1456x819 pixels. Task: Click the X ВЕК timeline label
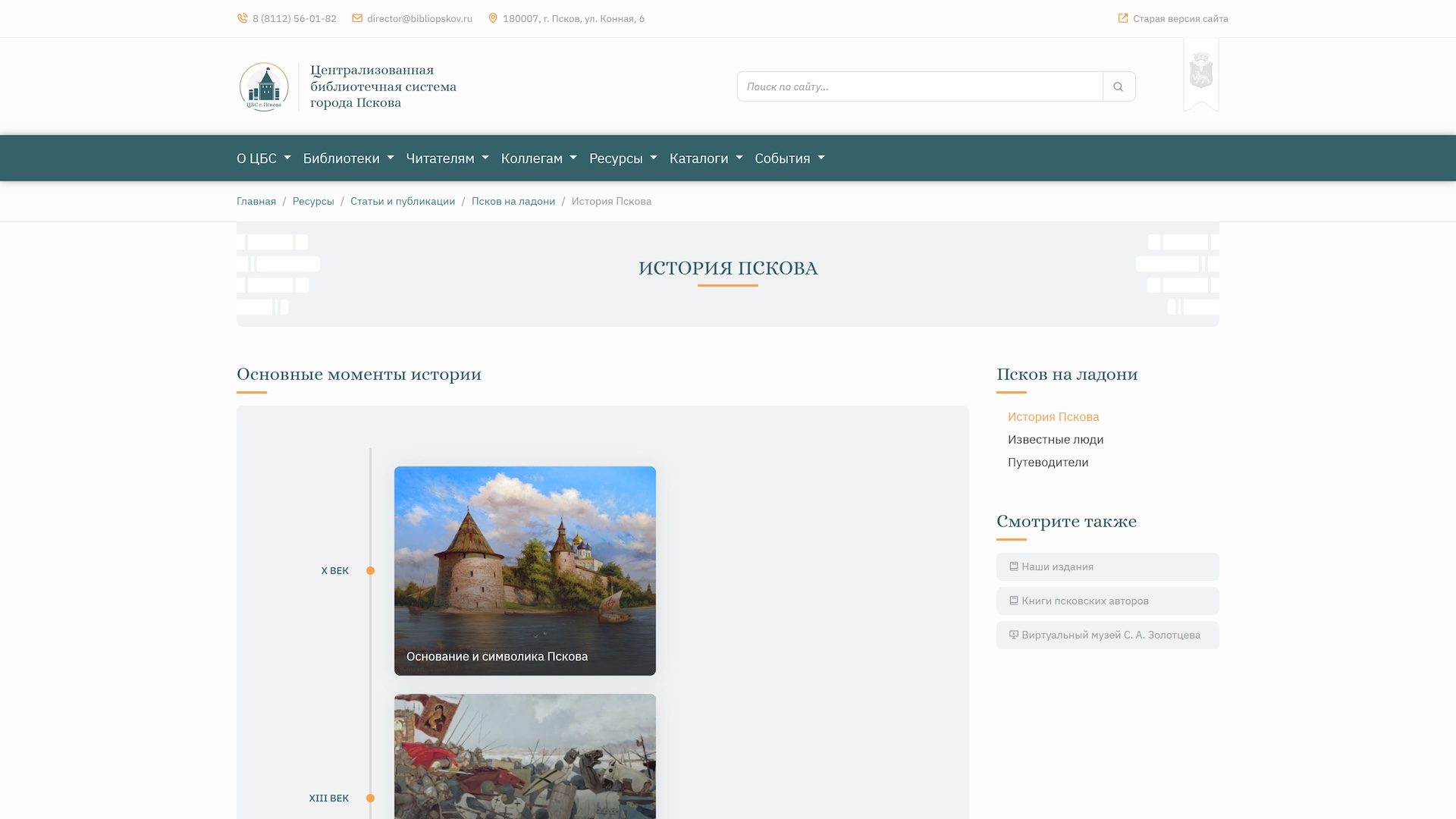pos(334,570)
